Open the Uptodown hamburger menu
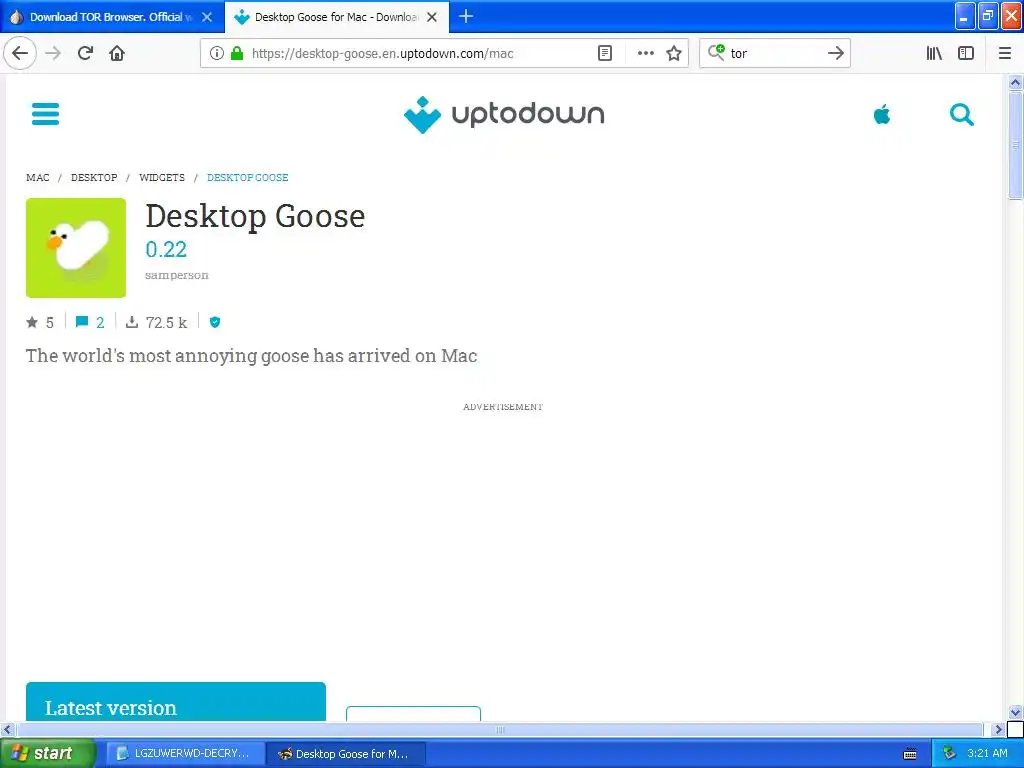The image size is (1024, 768). coord(45,114)
